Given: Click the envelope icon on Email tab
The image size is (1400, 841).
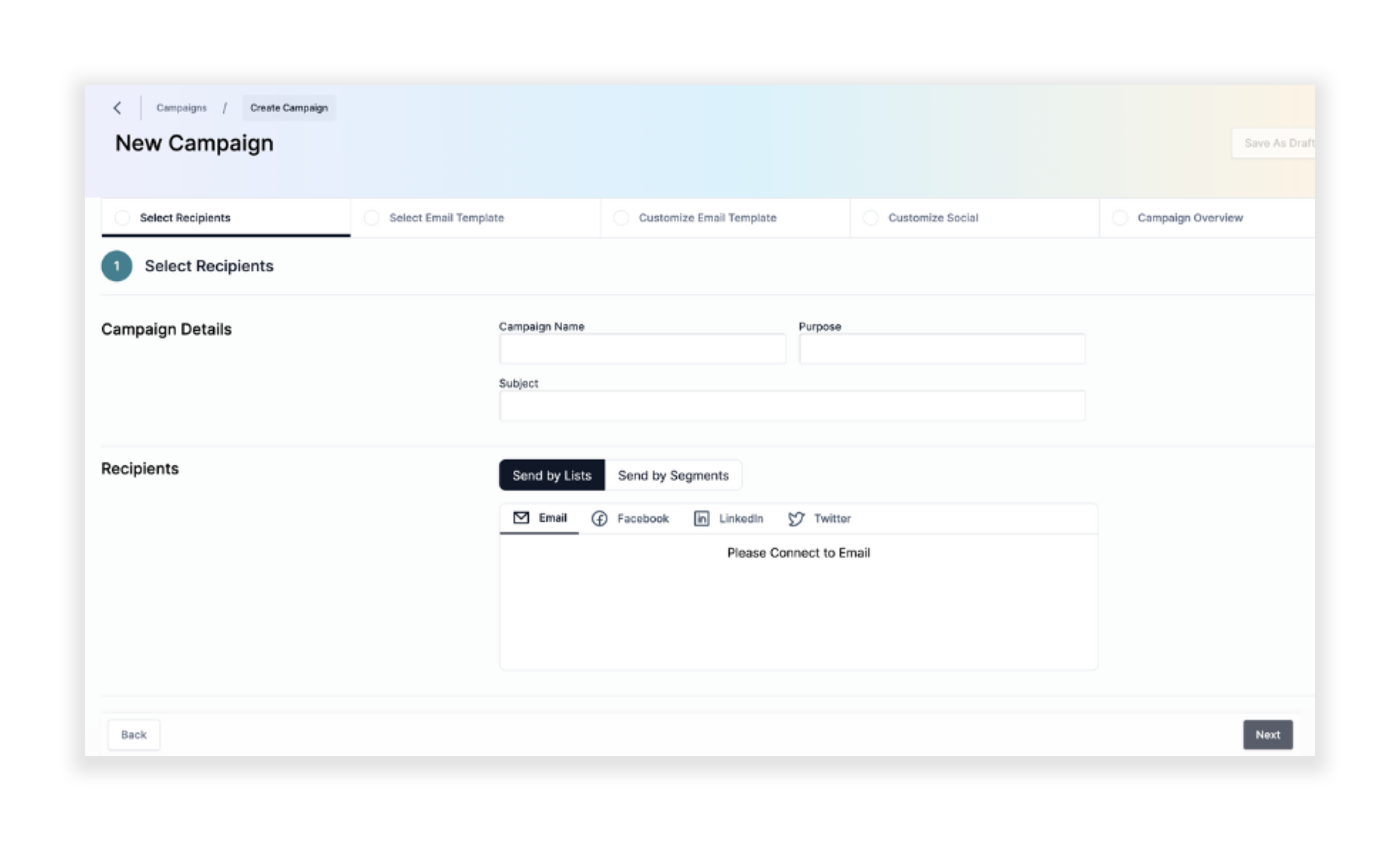Looking at the screenshot, I should [x=521, y=518].
